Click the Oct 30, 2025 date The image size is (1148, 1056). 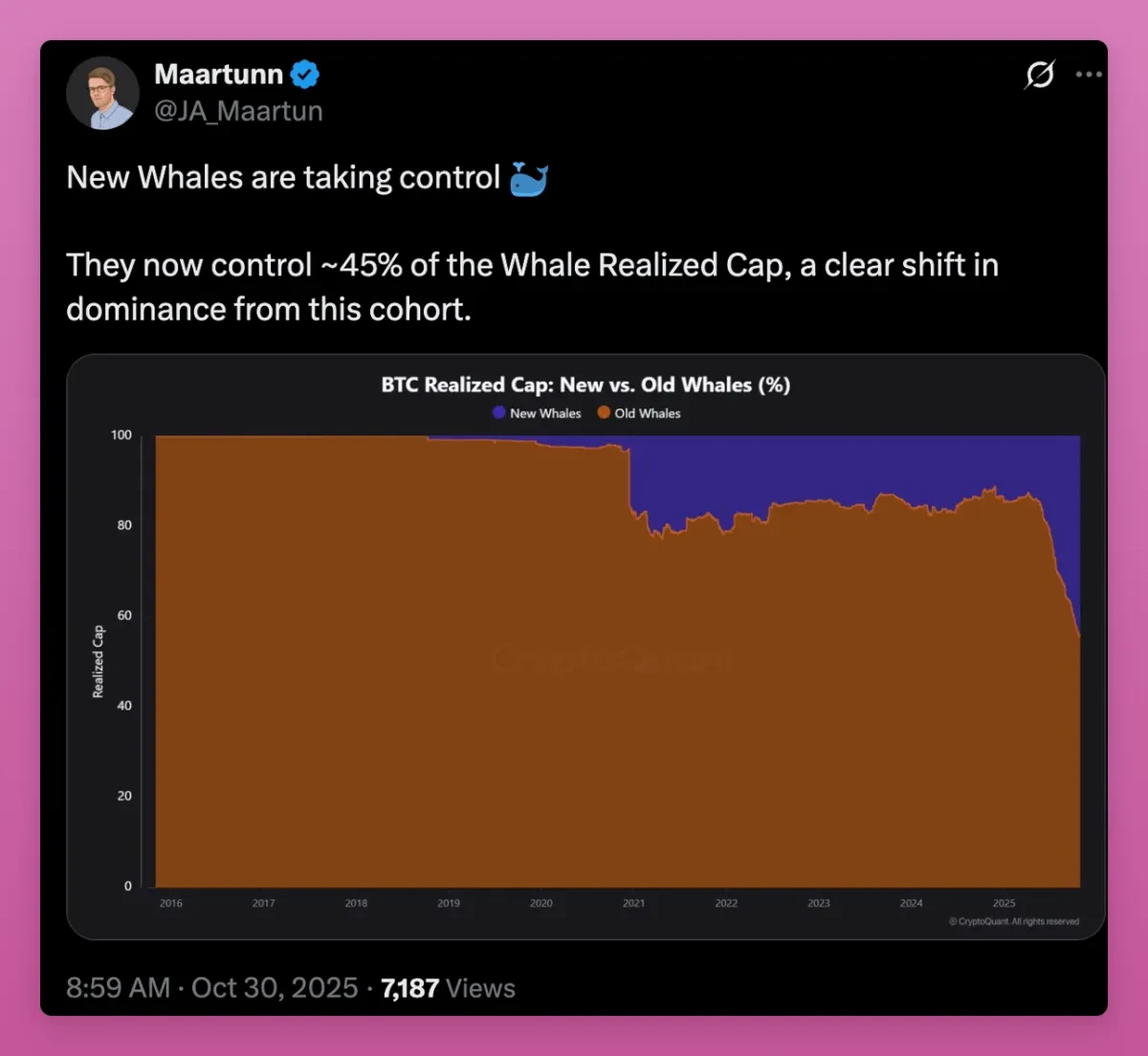point(275,988)
